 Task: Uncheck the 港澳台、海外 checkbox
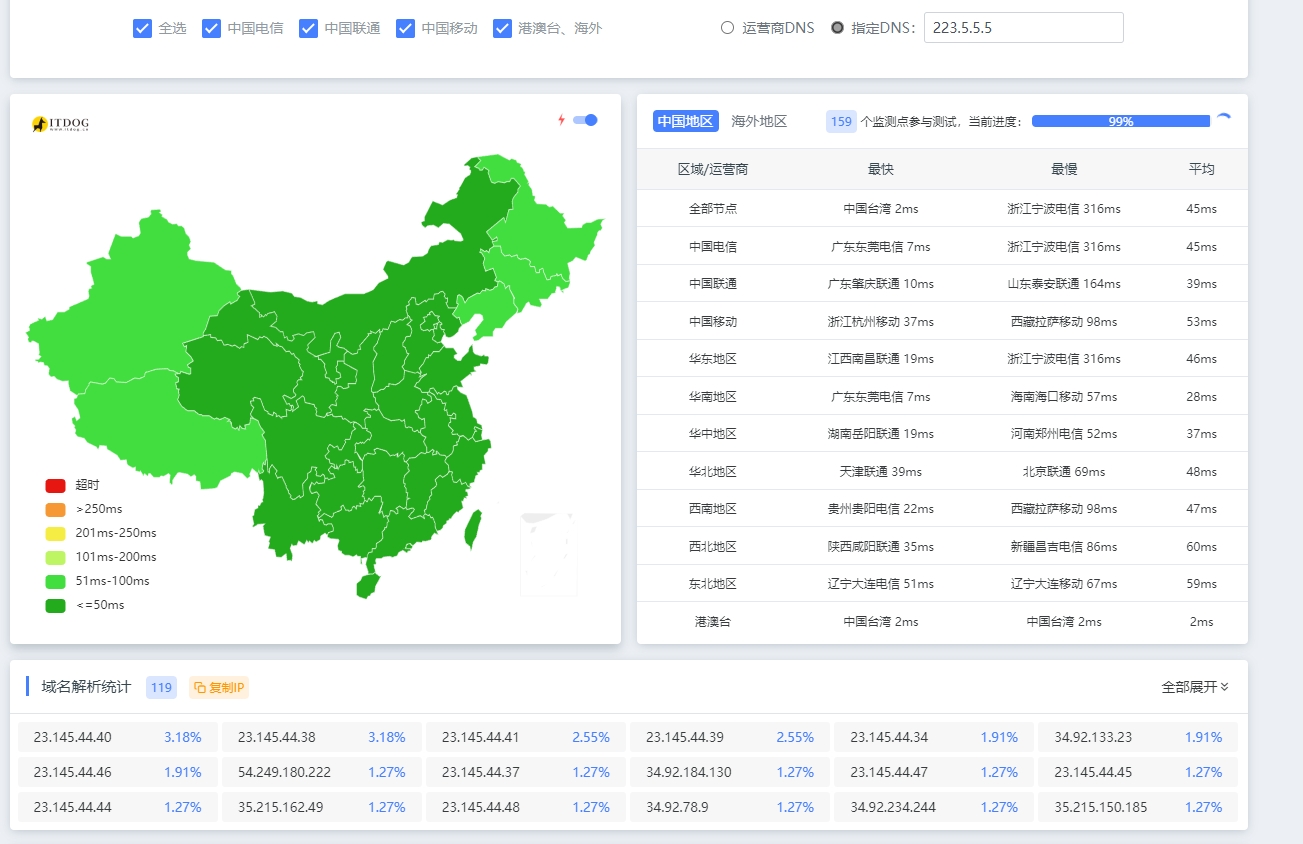pyautogui.click(x=502, y=28)
